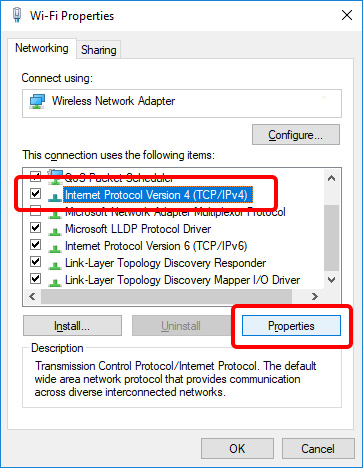Click the Configure... button
363x468 pixels.
pos(296,135)
